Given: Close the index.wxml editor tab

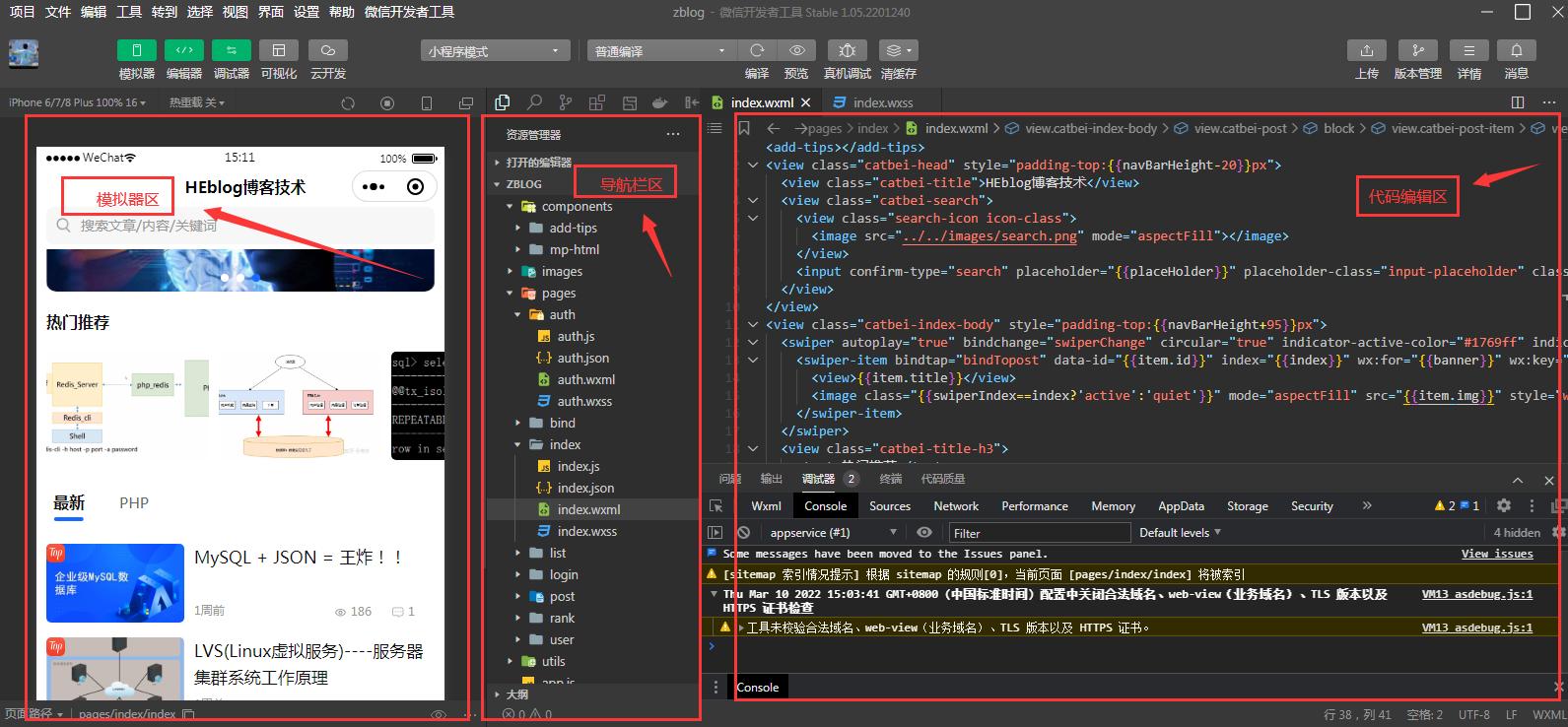Looking at the screenshot, I should click(x=805, y=102).
